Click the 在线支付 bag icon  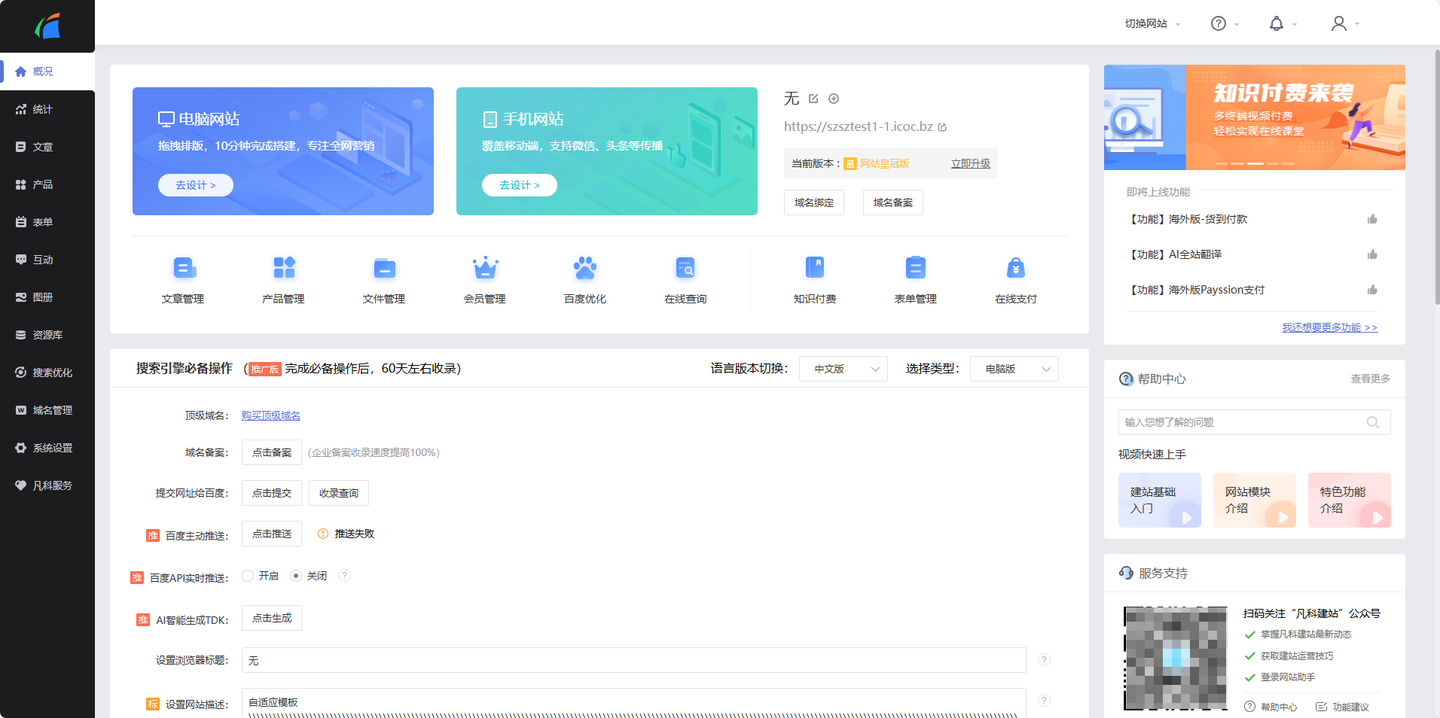click(x=1015, y=268)
